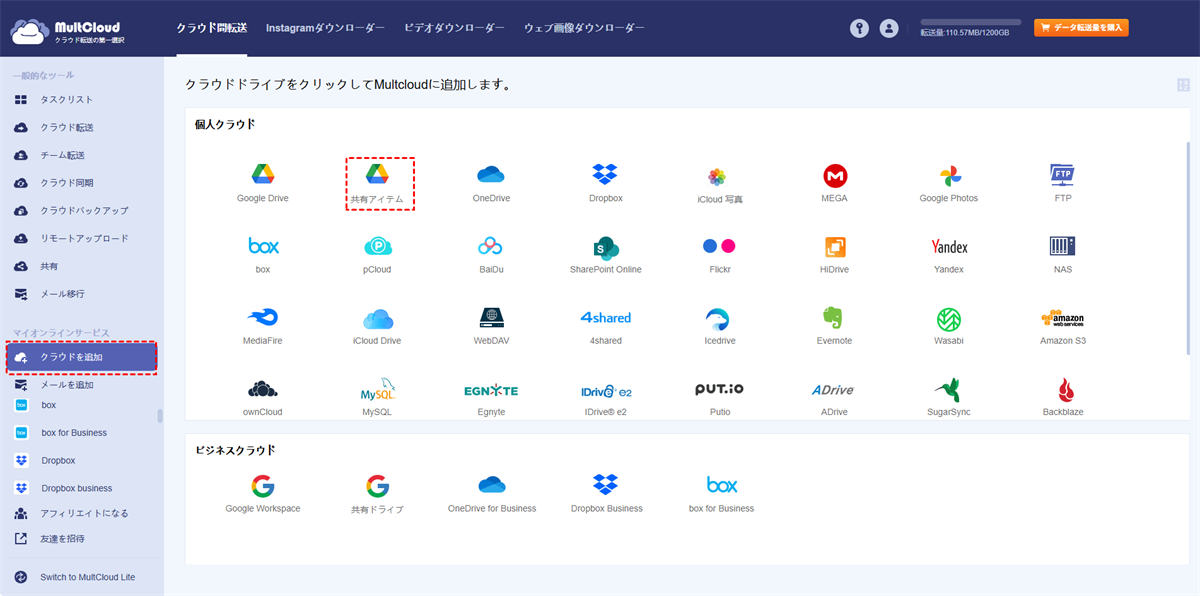
Task: Add iCloud 写真 cloud
Action: (717, 177)
